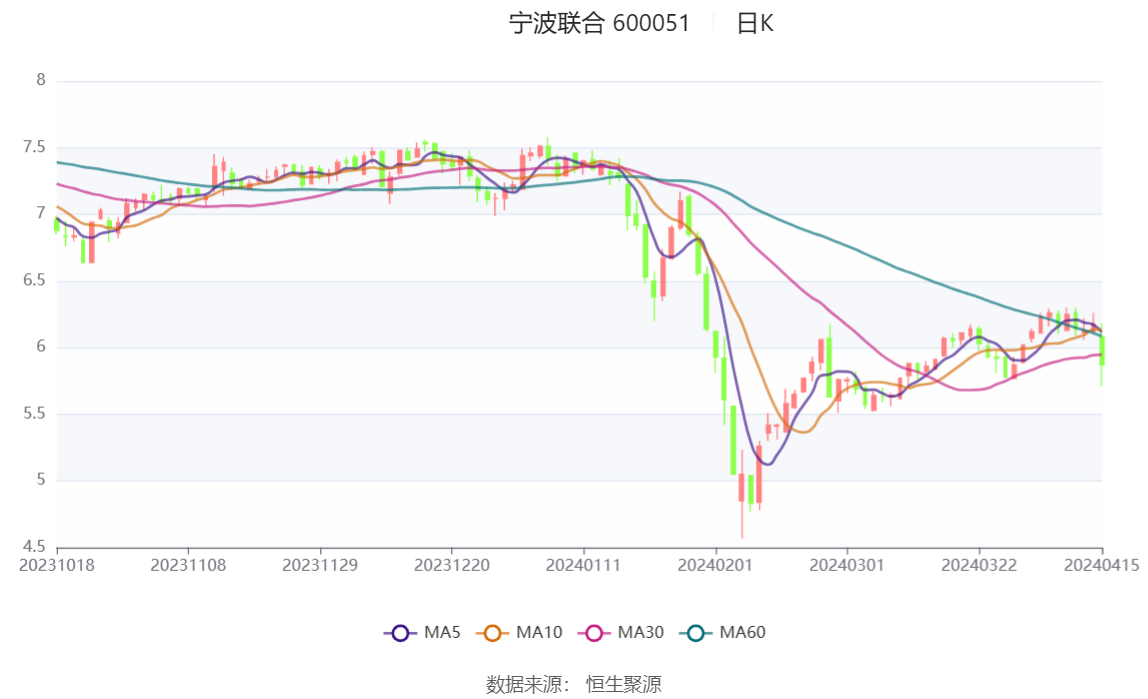Viewport: 1148px width, 699px height.
Task: Click the x-axis date label 20240201
Action: [715, 565]
